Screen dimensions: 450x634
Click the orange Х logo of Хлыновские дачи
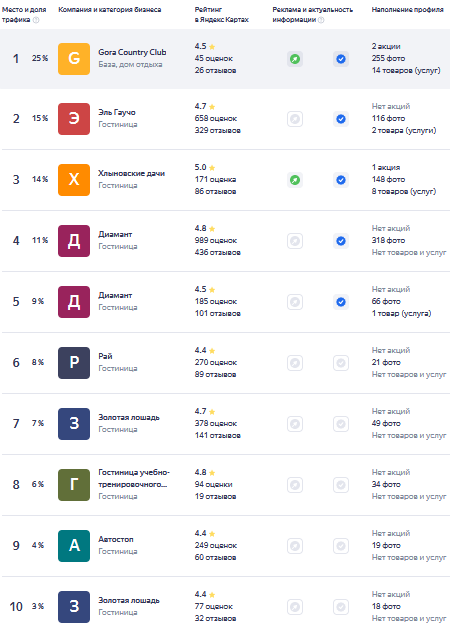pos(74,180)
